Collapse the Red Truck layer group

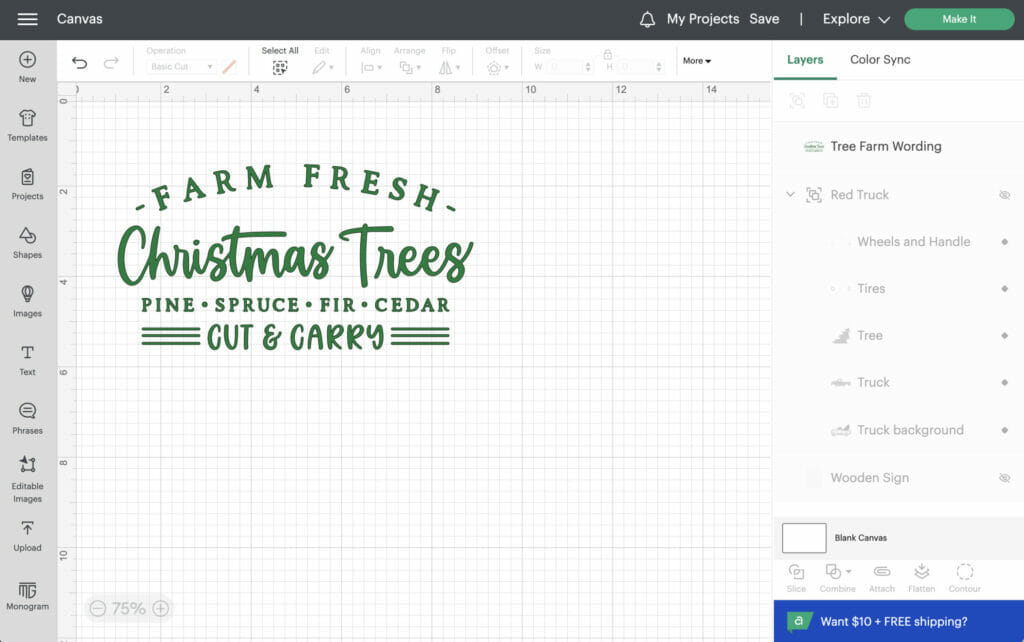coord(790,194)
